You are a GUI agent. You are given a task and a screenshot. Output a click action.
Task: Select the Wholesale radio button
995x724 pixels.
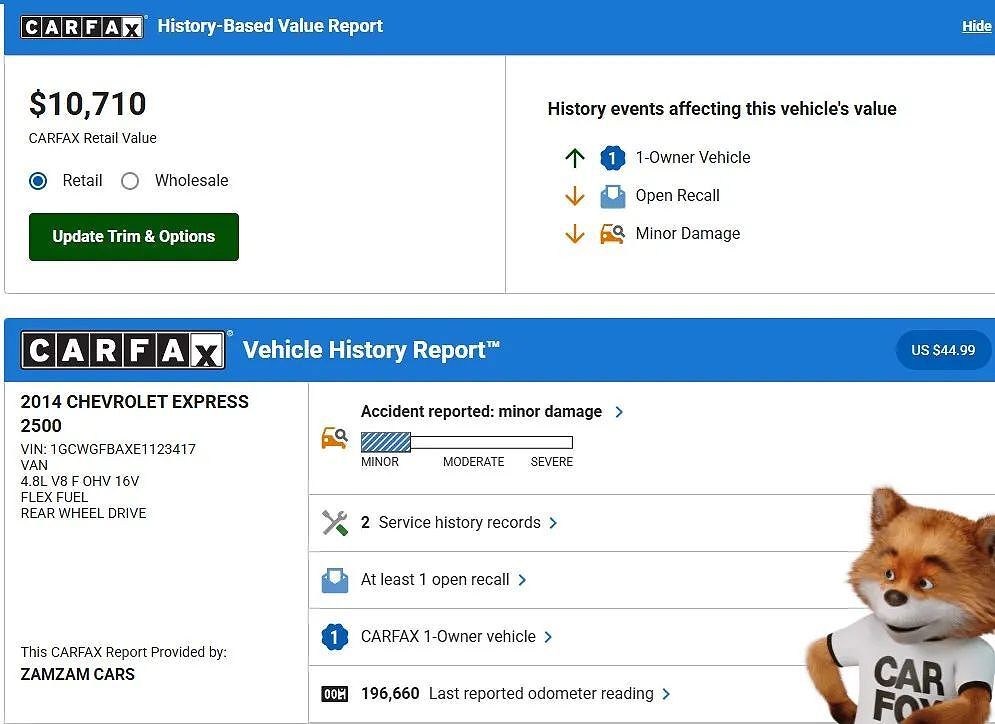(x=130, y=181)
